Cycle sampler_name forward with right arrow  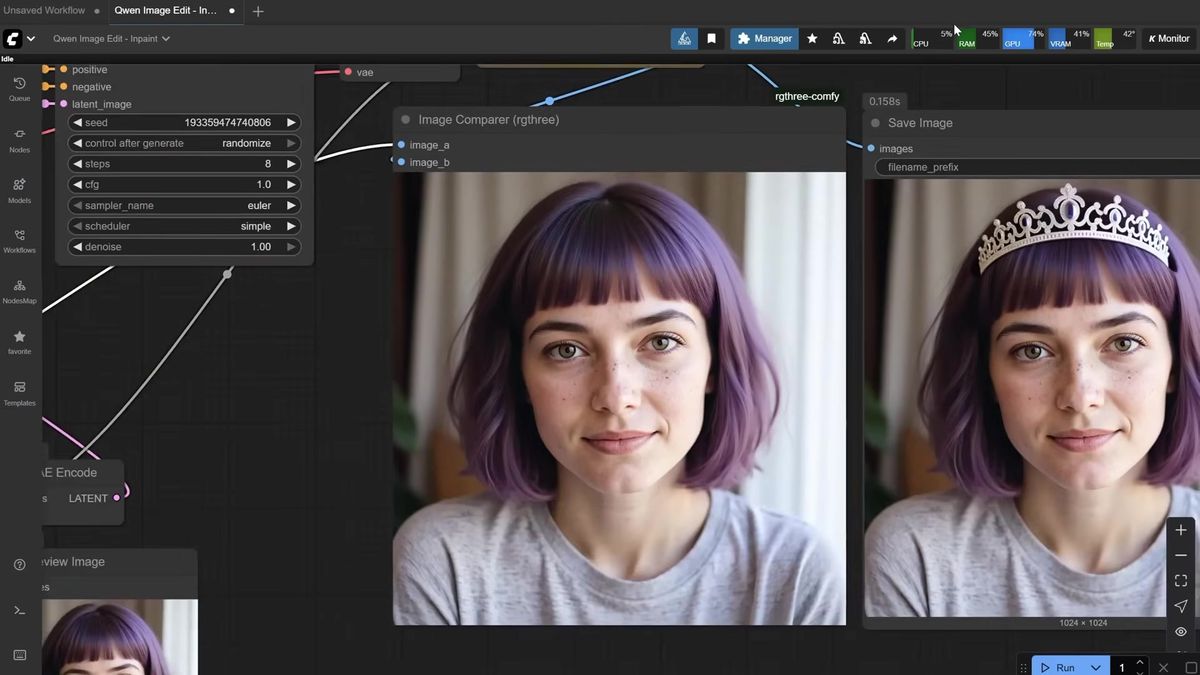coord(291,205)
